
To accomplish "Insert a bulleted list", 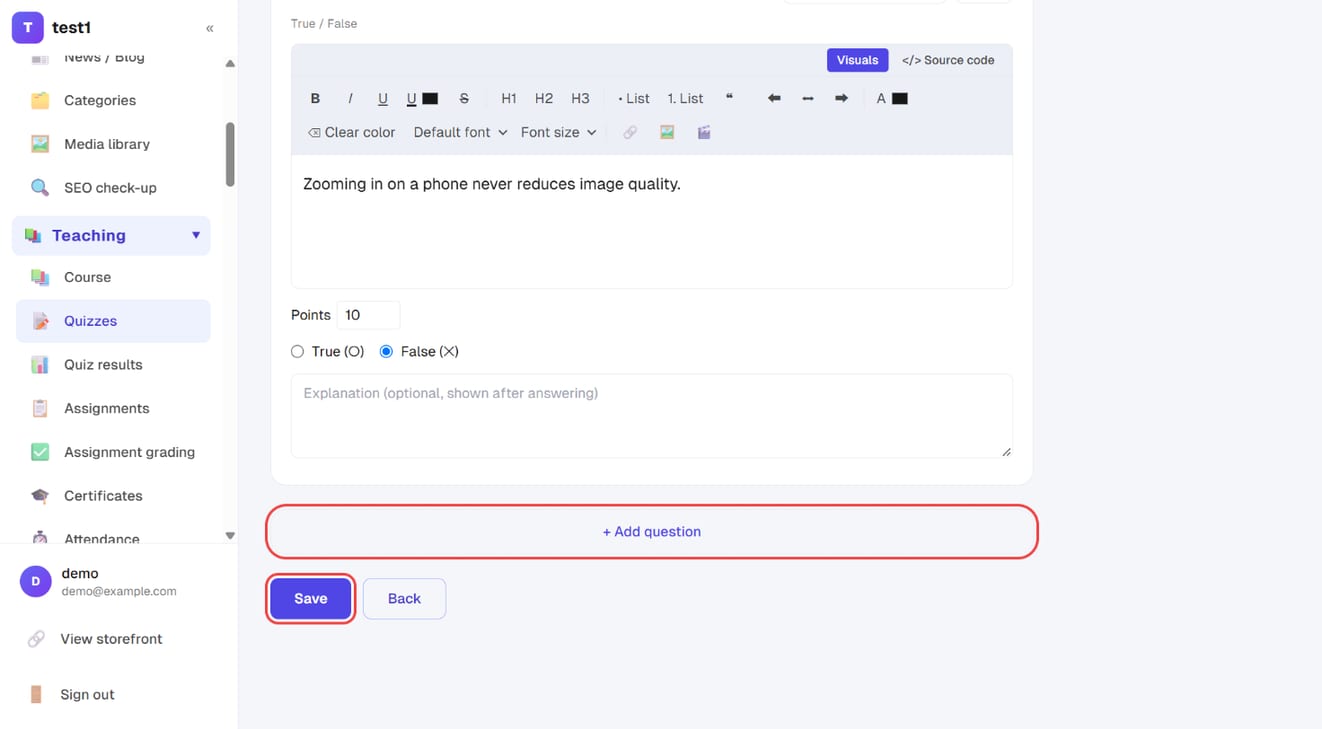I will (634, 98).
